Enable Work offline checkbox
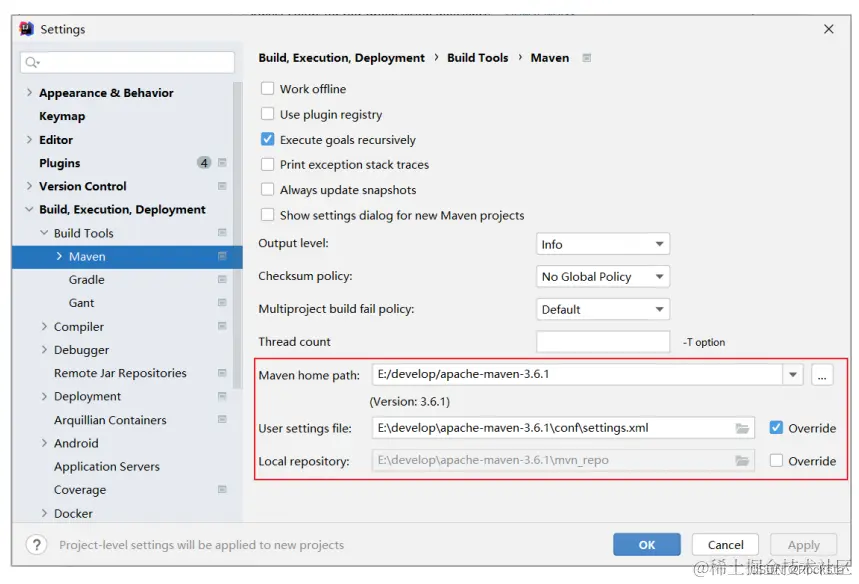This screenshot has height=584, width=859. click(267, 89)
